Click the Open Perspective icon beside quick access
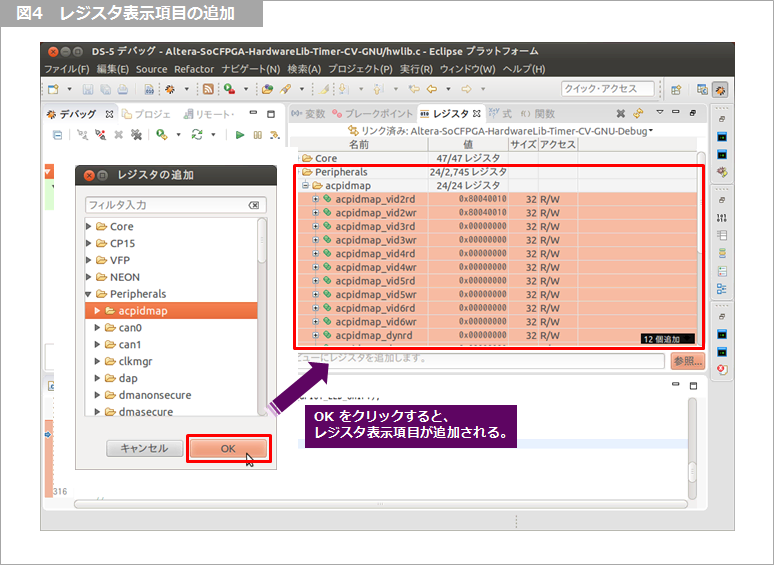The image size is (774, 565). tap(676, 90)
